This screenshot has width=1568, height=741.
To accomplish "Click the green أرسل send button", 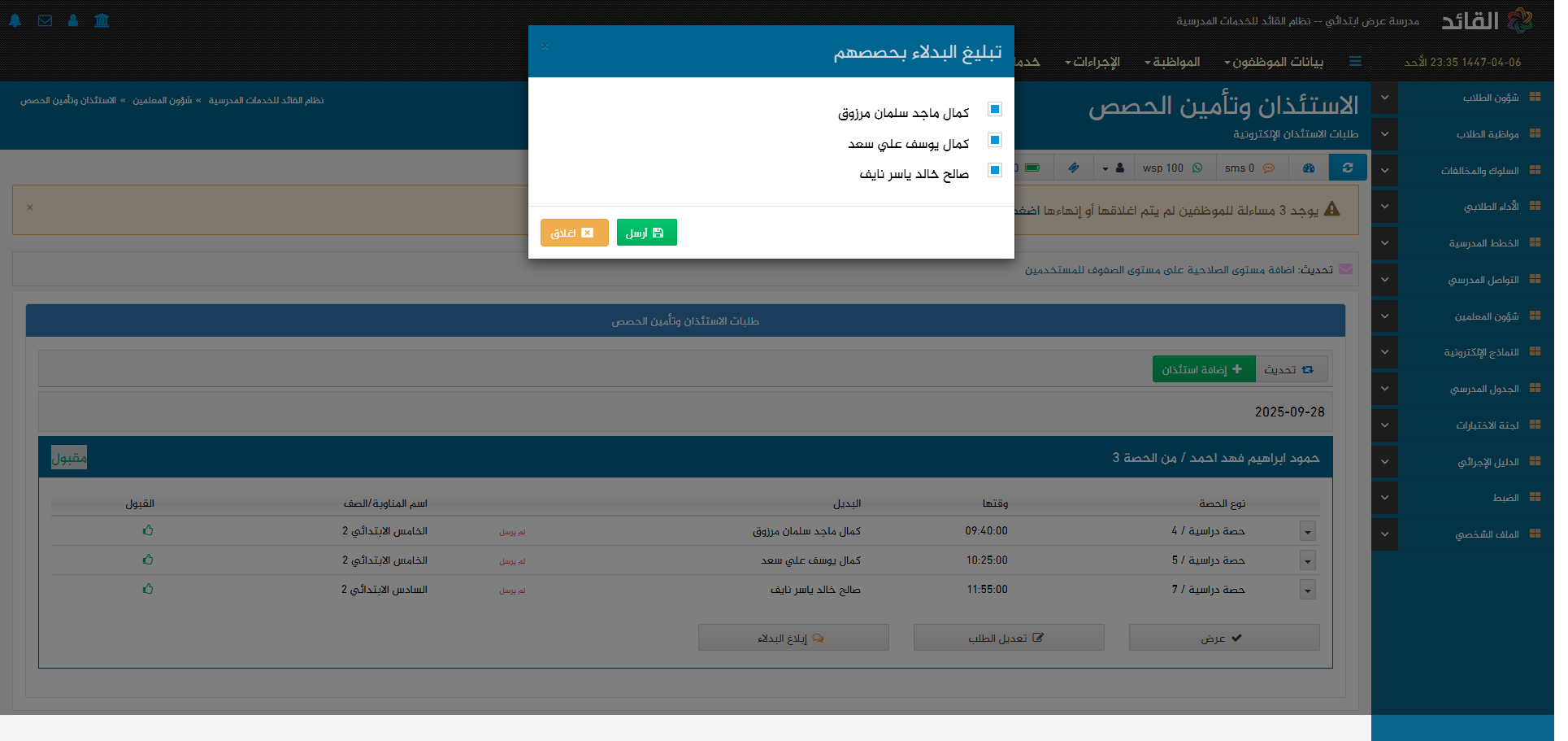I will (646, 233).
